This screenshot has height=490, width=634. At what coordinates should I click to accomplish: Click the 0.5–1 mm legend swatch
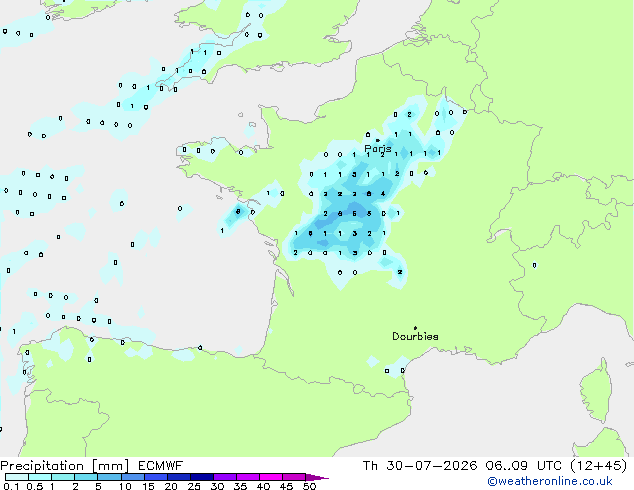[x=40, y=477]
